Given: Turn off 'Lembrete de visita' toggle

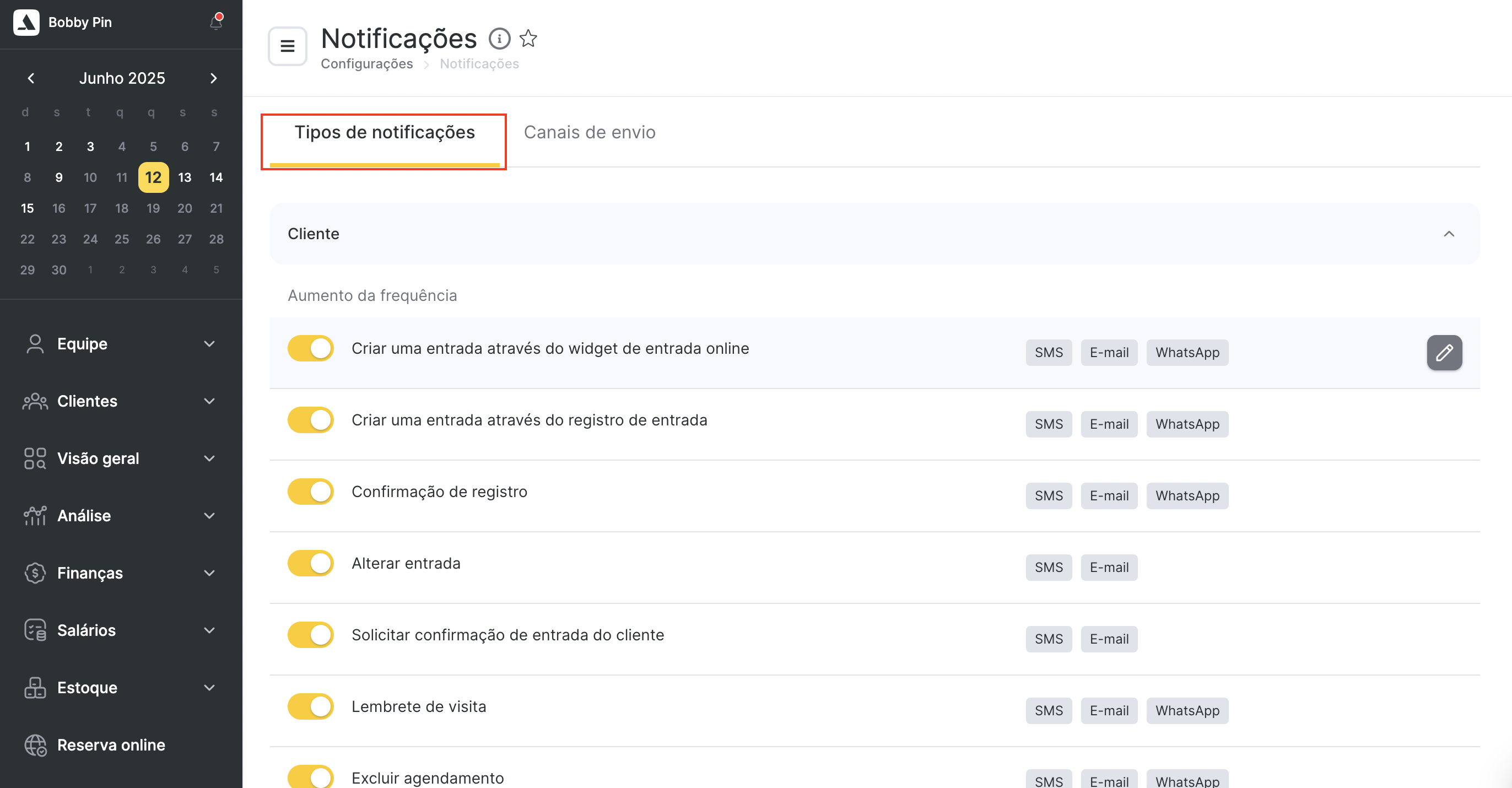Looking at the screenshot, I should click(x=311, y=706).
